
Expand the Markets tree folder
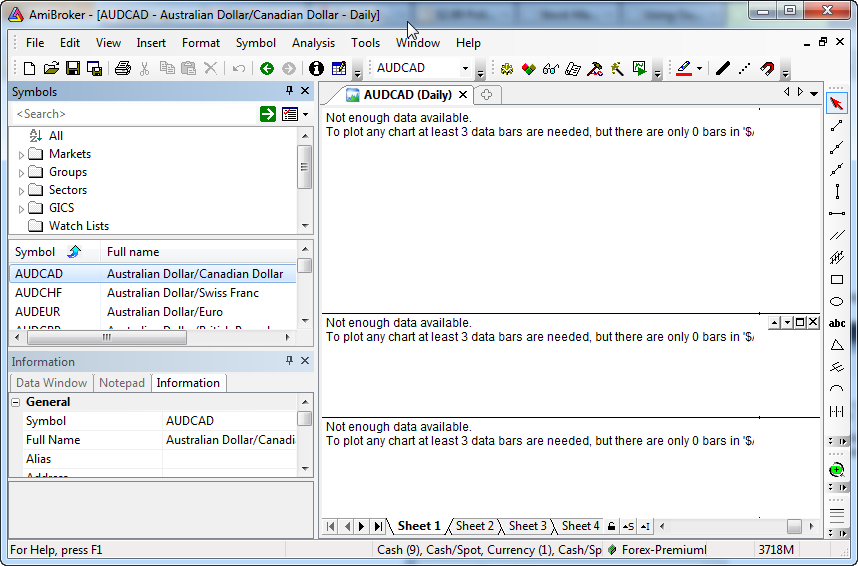coord(21,155)
